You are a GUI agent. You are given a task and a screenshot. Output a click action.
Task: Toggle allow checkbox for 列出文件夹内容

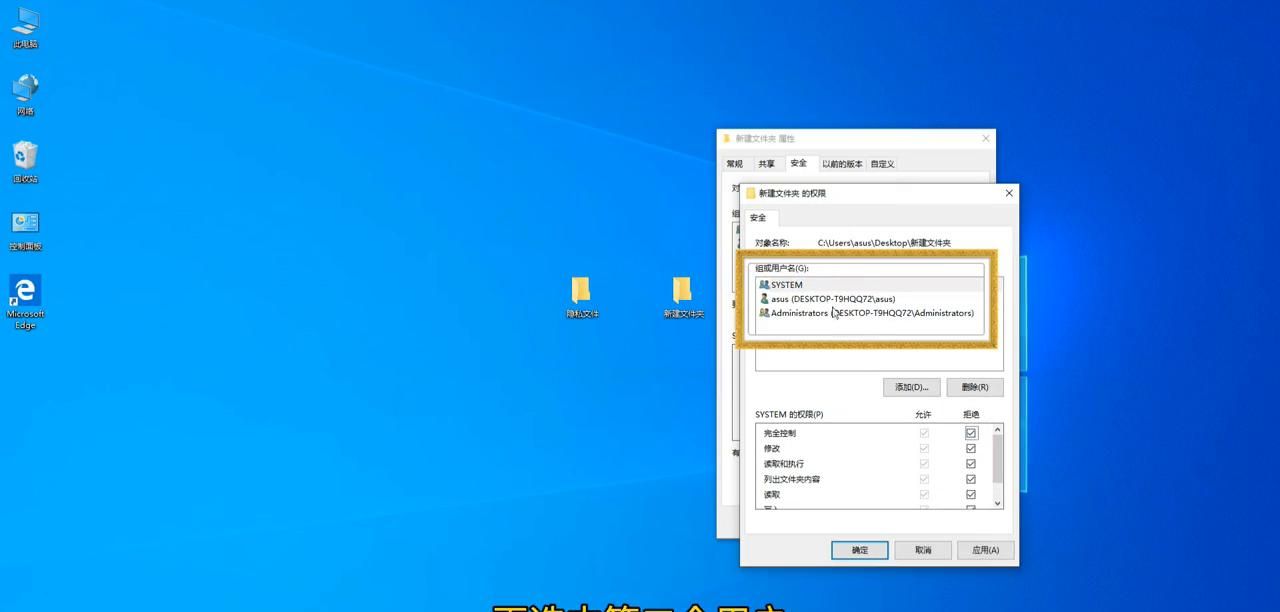924,479
